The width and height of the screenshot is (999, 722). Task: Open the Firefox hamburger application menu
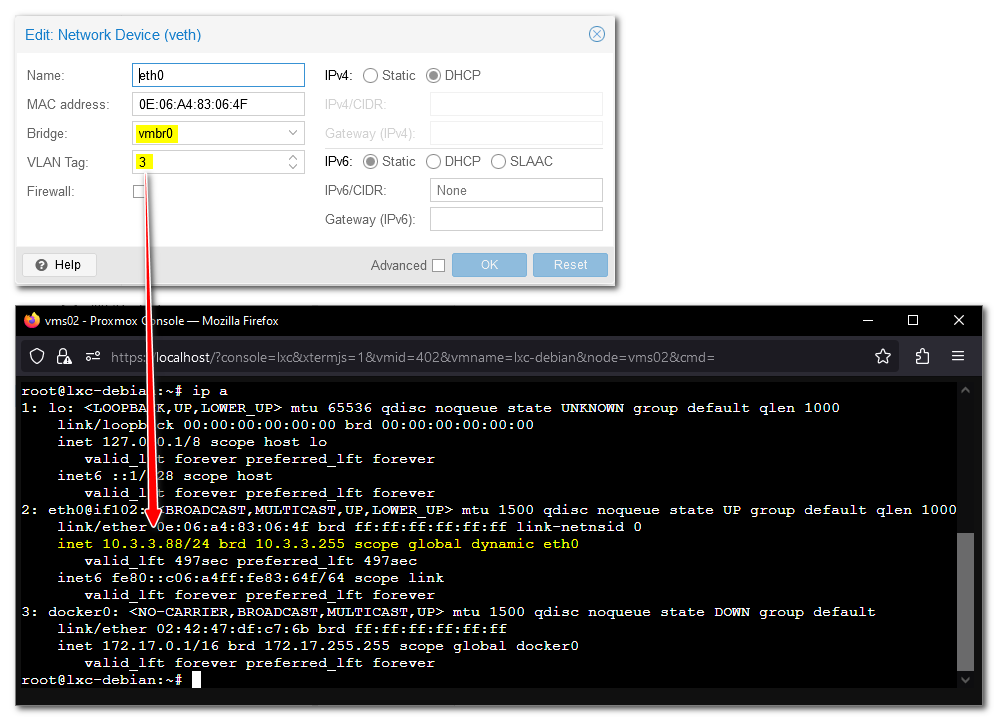point(958,356)
